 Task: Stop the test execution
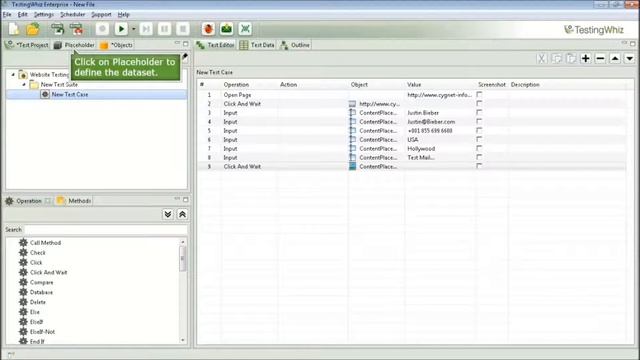(183, 29)
